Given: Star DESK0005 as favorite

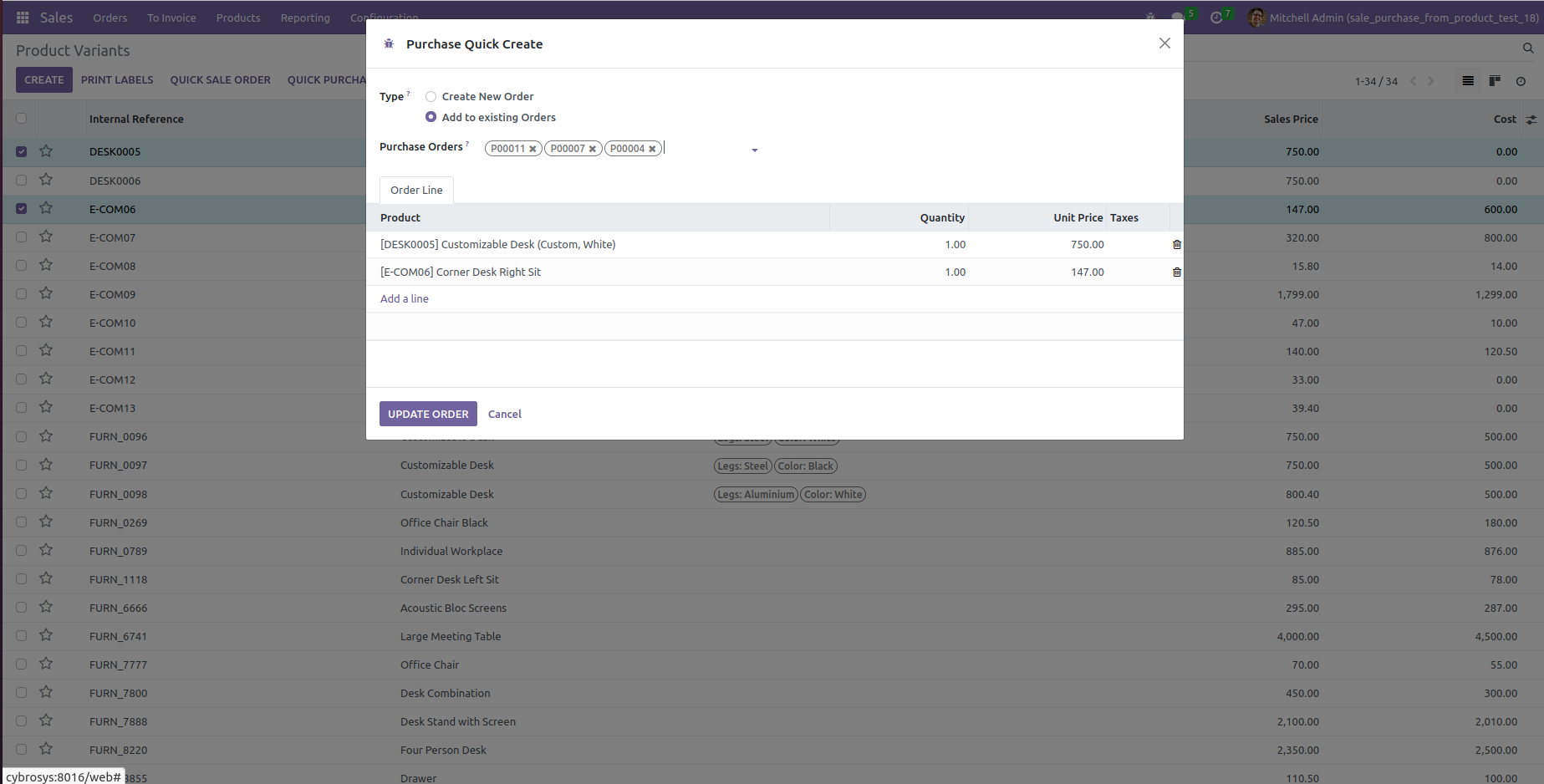Looking at the screenshot, I should pyautogui.click(x=46, y=151).
